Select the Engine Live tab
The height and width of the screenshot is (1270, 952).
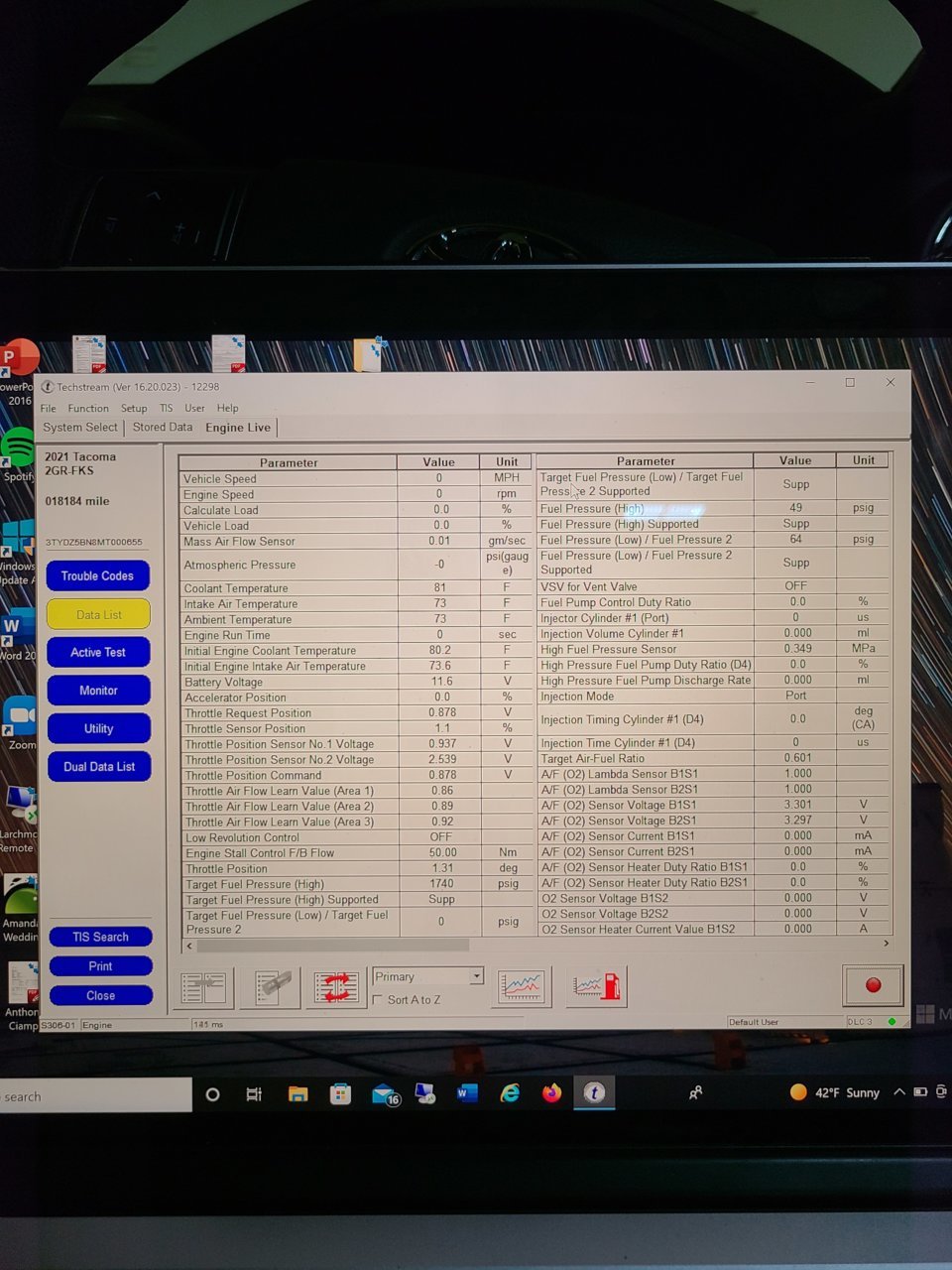(x=238, y=428)
